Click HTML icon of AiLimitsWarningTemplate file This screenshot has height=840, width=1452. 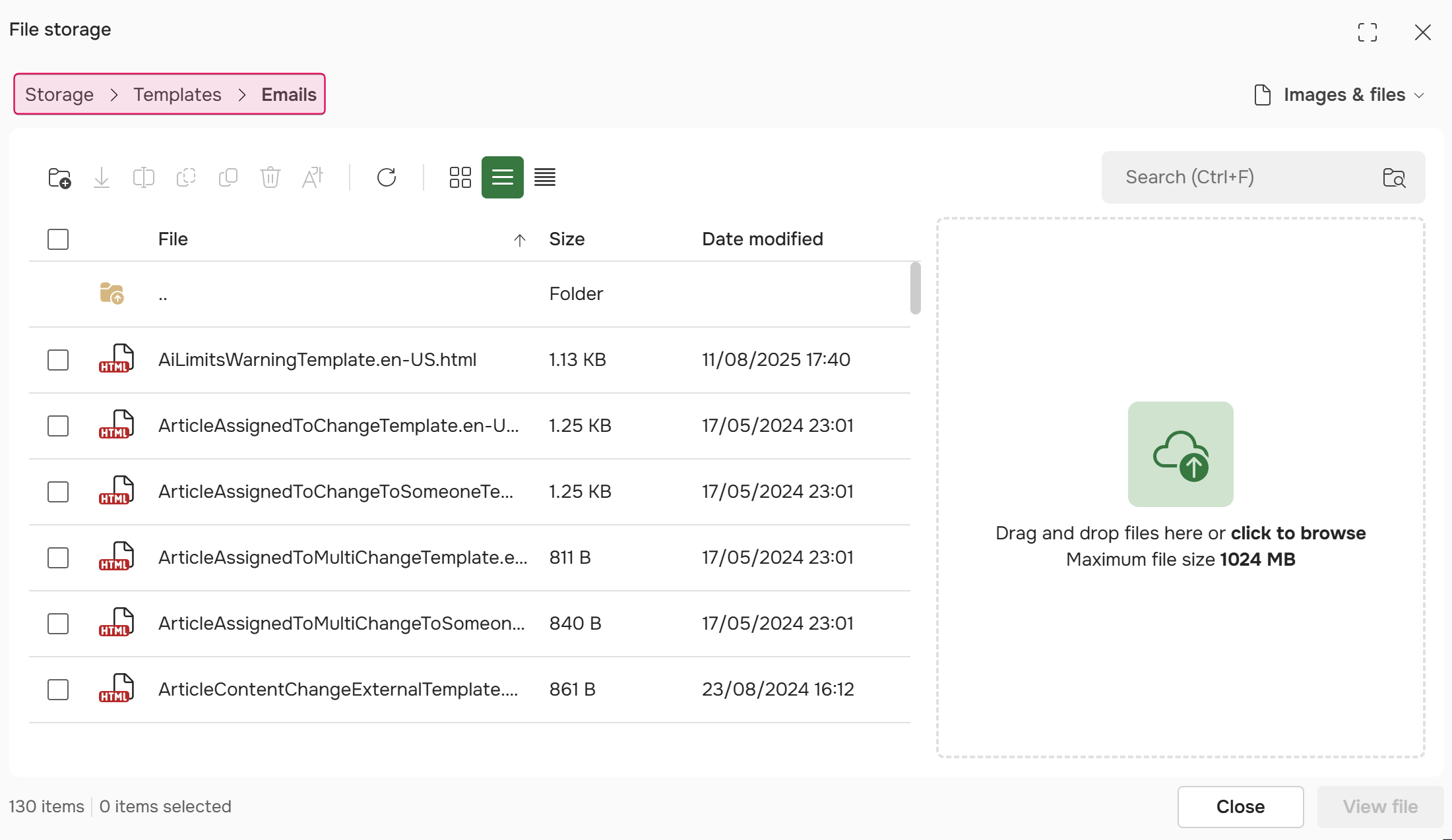pyautogui.click(x=116, y=359)
